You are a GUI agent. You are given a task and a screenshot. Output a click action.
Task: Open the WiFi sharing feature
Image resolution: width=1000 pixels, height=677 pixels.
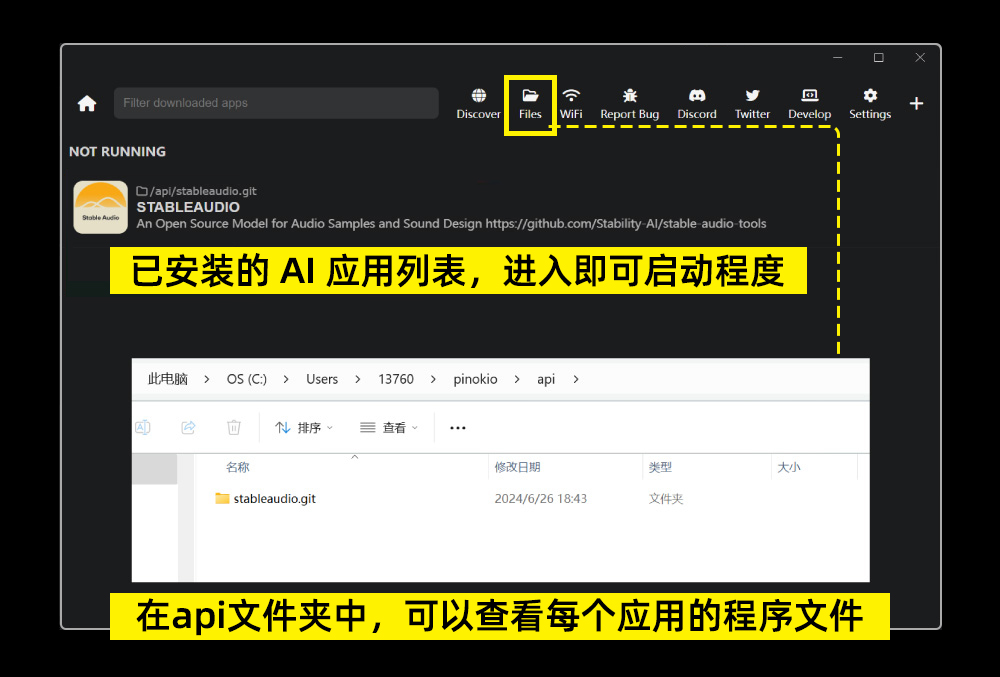click(x=571, y=97)
